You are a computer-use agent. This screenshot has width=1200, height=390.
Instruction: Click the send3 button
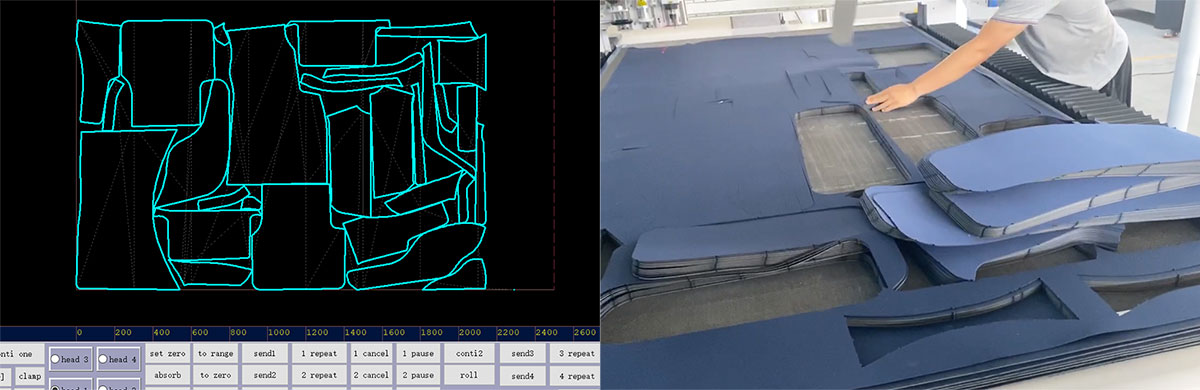pos(523,353)
